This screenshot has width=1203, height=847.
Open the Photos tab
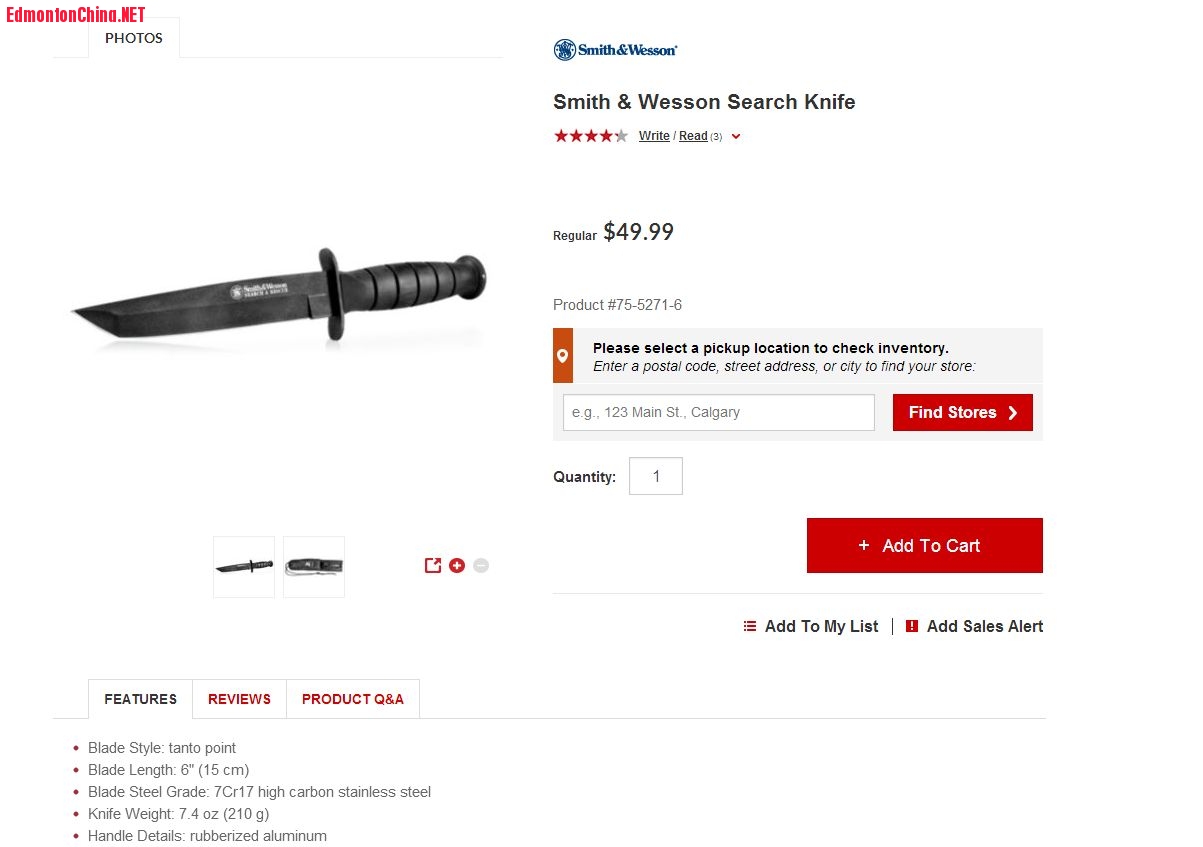pyautogui.click(x=134, y=38)
